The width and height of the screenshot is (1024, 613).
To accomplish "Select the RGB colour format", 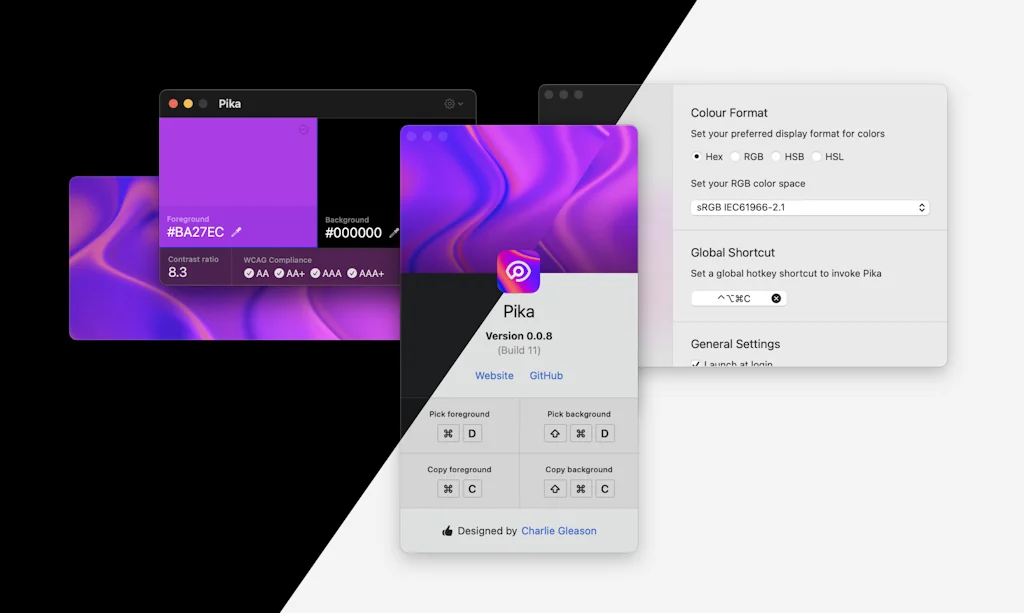I will pos(735,157).
